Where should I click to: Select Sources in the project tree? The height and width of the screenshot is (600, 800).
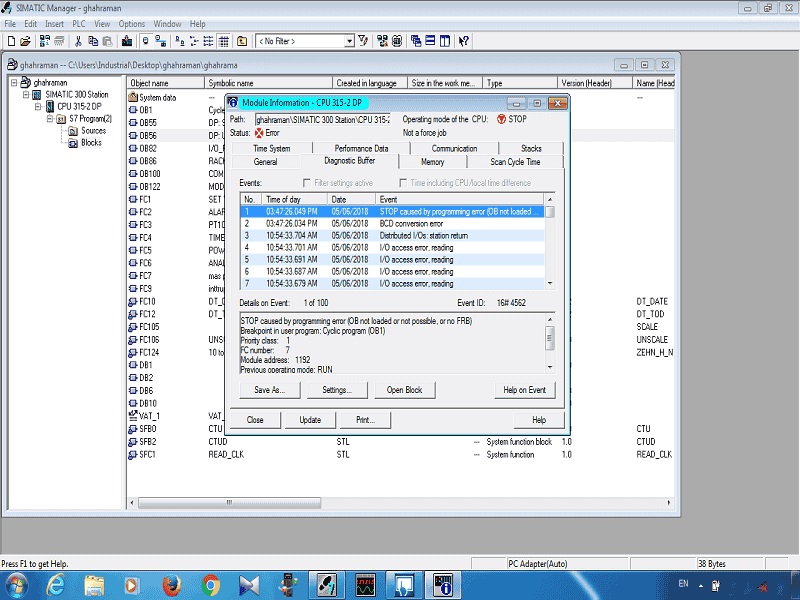pyautogui.click(x=93, y=131)
